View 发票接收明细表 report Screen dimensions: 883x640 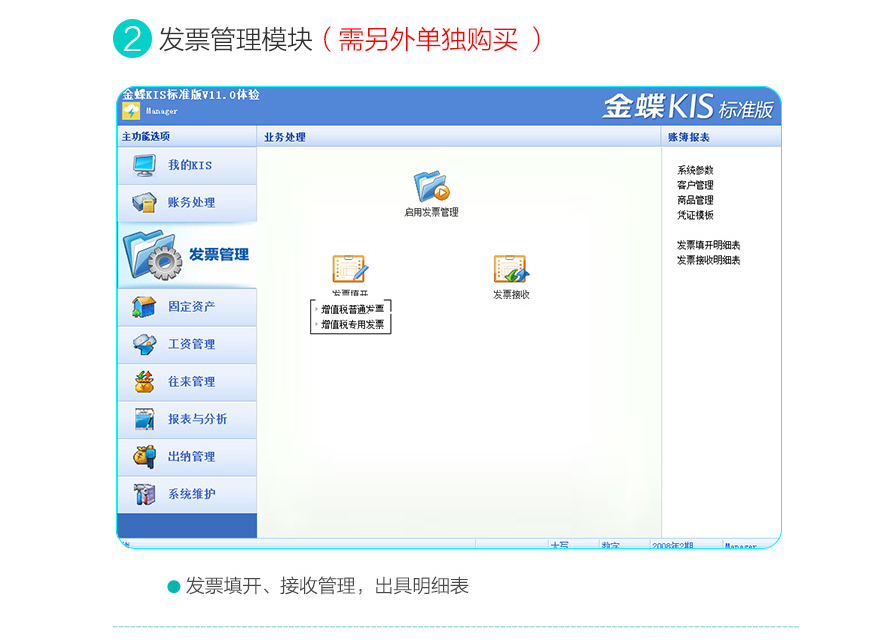pyautogui.click(x=708, y=261)
